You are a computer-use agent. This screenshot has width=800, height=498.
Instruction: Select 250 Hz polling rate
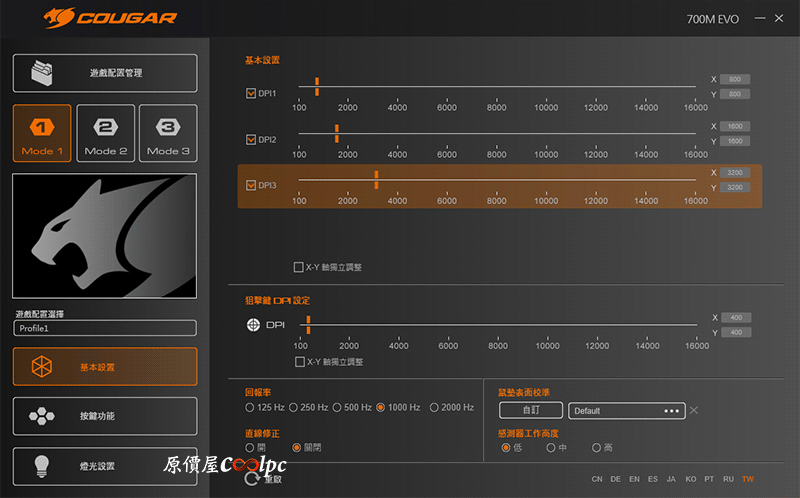(x=293, y=407)
